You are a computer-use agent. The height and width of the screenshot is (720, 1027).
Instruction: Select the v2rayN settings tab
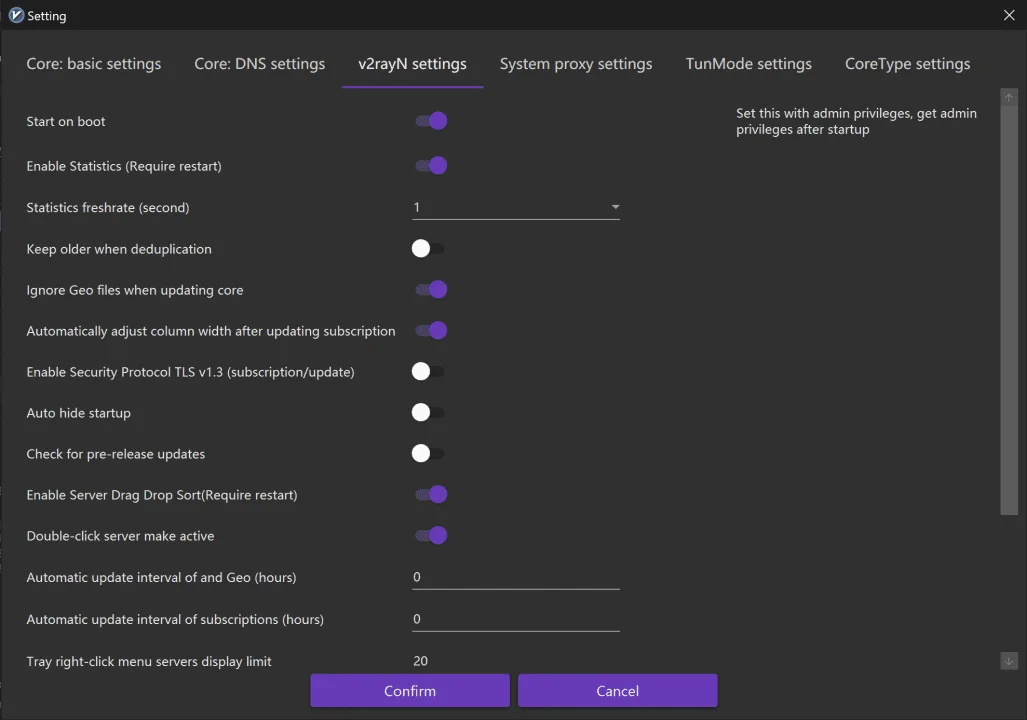tap(413, 64)
